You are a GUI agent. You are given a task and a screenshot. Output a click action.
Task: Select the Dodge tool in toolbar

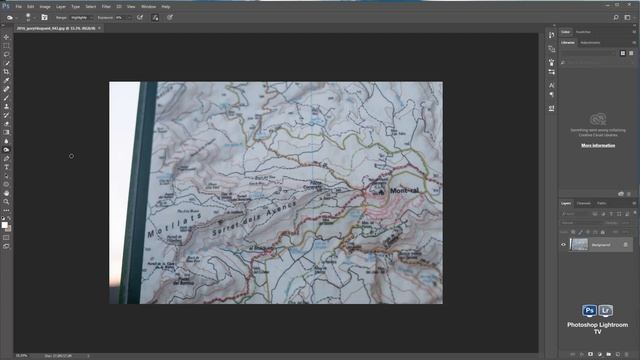pos(6,150)
